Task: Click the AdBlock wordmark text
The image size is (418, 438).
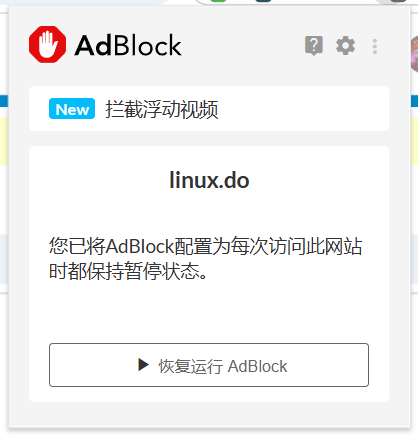Action: tap(128, 45)
